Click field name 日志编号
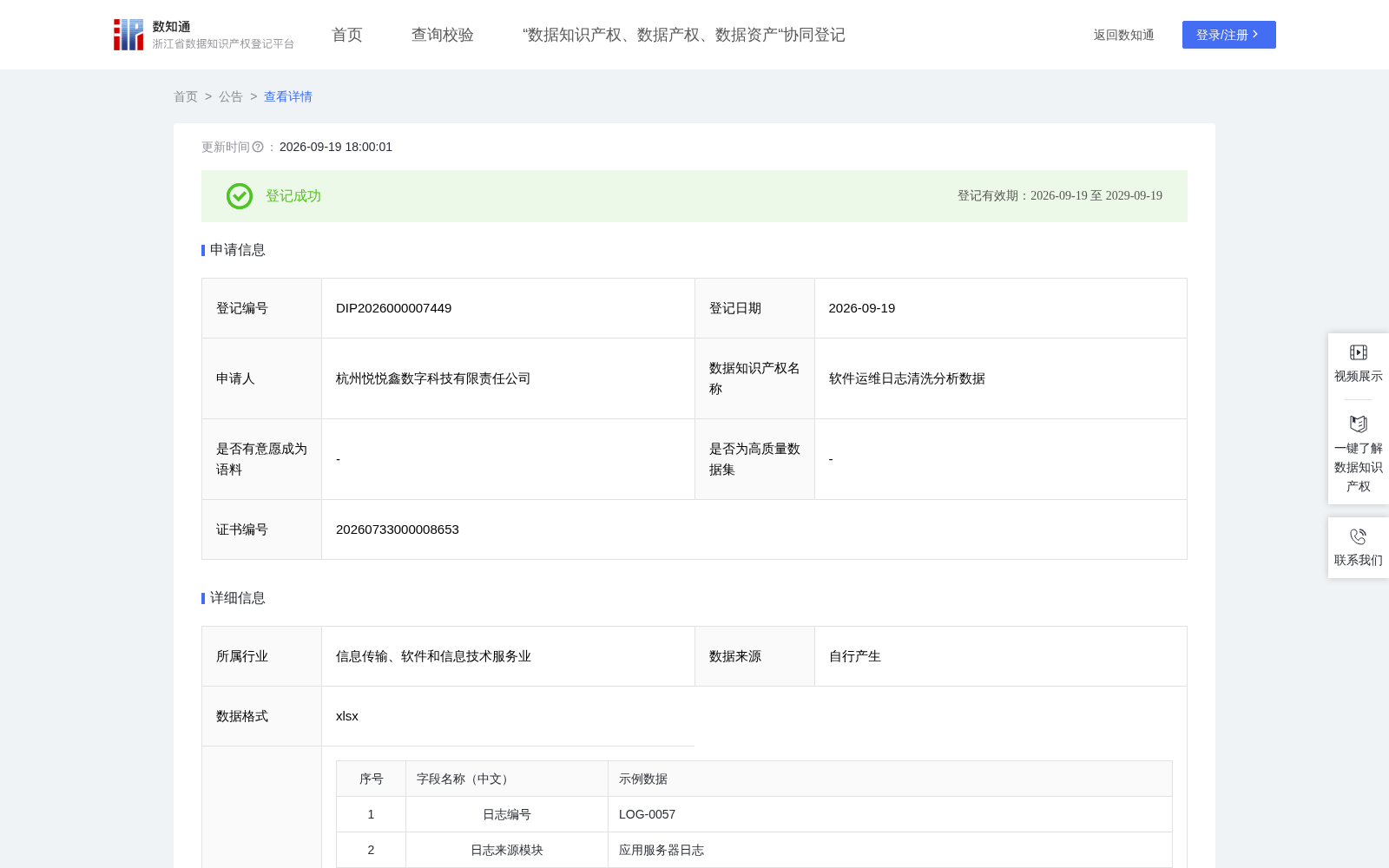Image resolution: width=1389 pixels, height=868 pixels. pyautogui.click(x=507, y=814)
